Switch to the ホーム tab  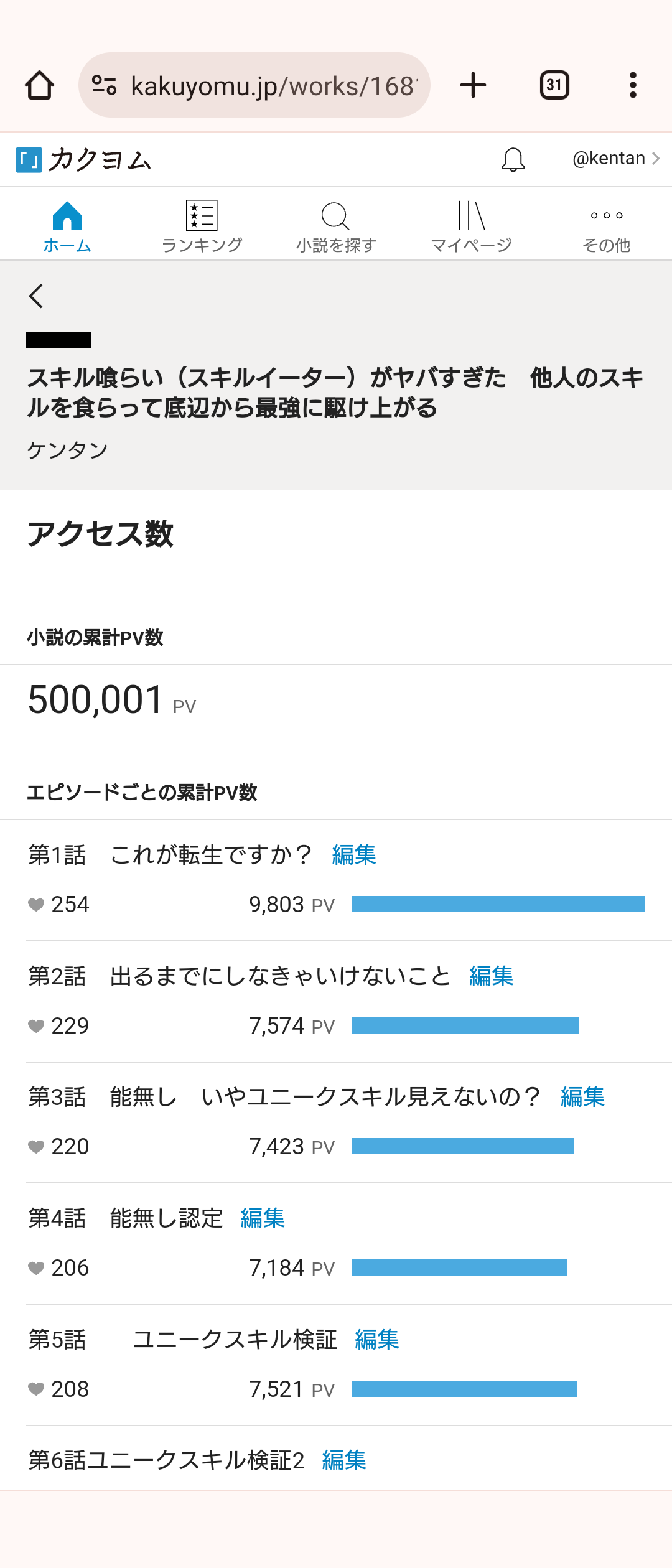click(x=67, y=227)
